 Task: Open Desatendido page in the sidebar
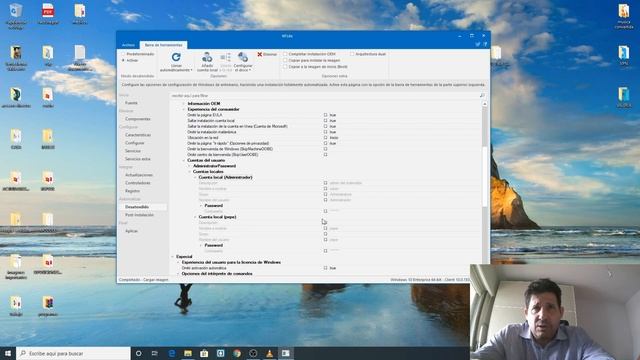137,207
